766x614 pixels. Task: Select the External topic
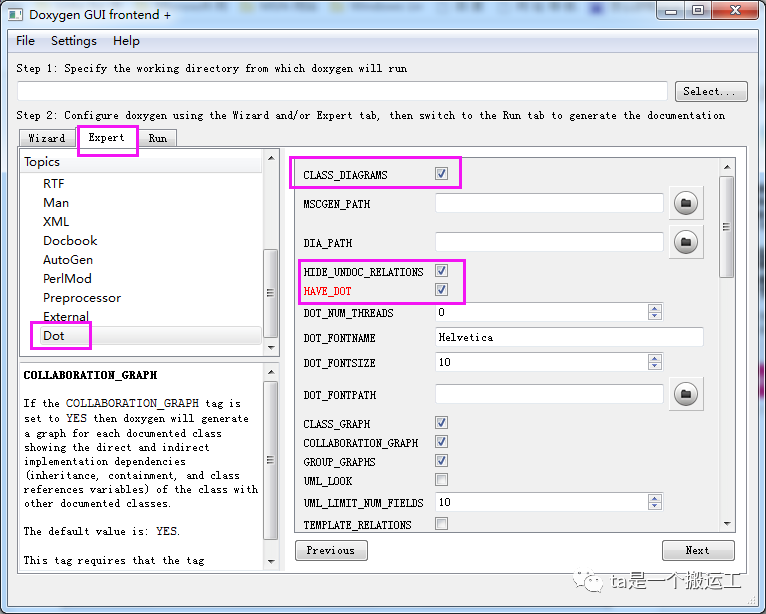pyautogui.click(x=66, y=317)
